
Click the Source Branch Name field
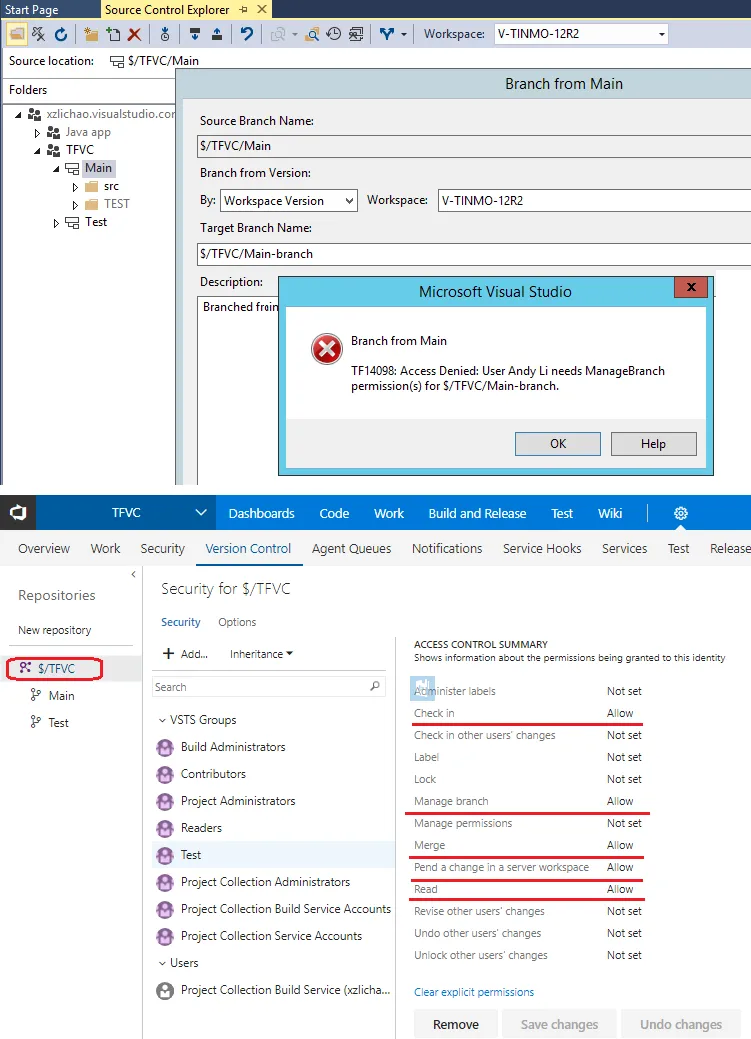(x=474, y=146)
